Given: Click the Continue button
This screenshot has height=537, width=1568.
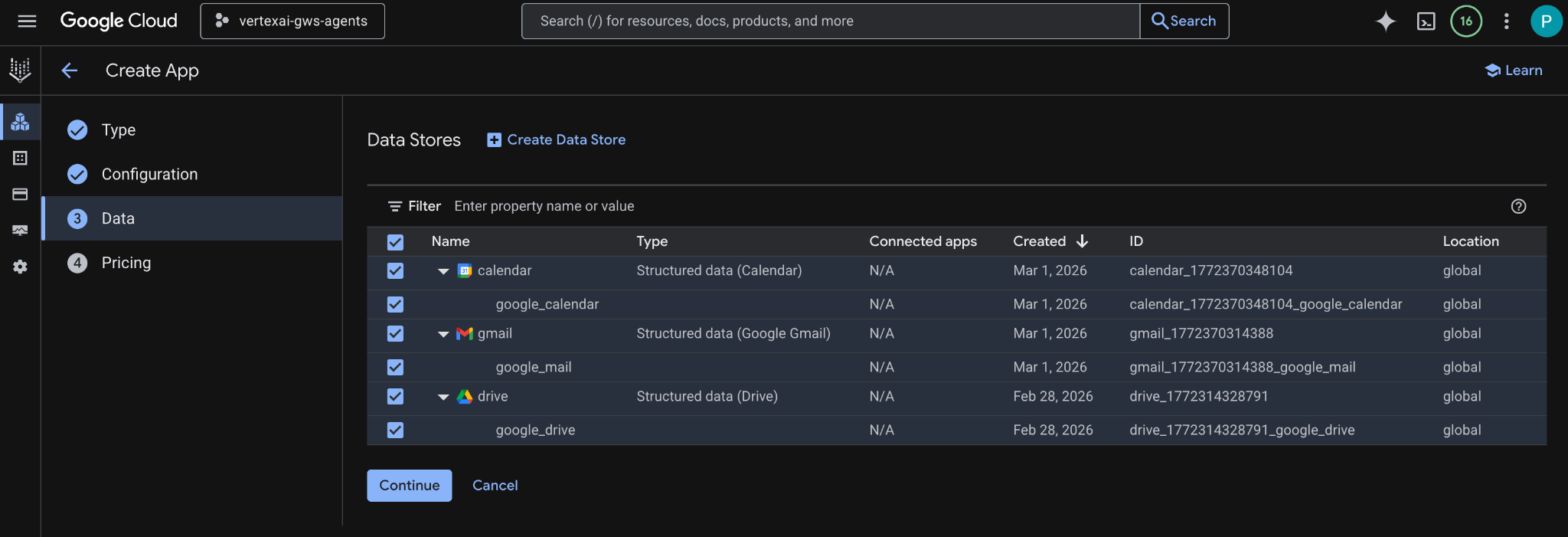Looking at the screenshot, I should [409, 486].
